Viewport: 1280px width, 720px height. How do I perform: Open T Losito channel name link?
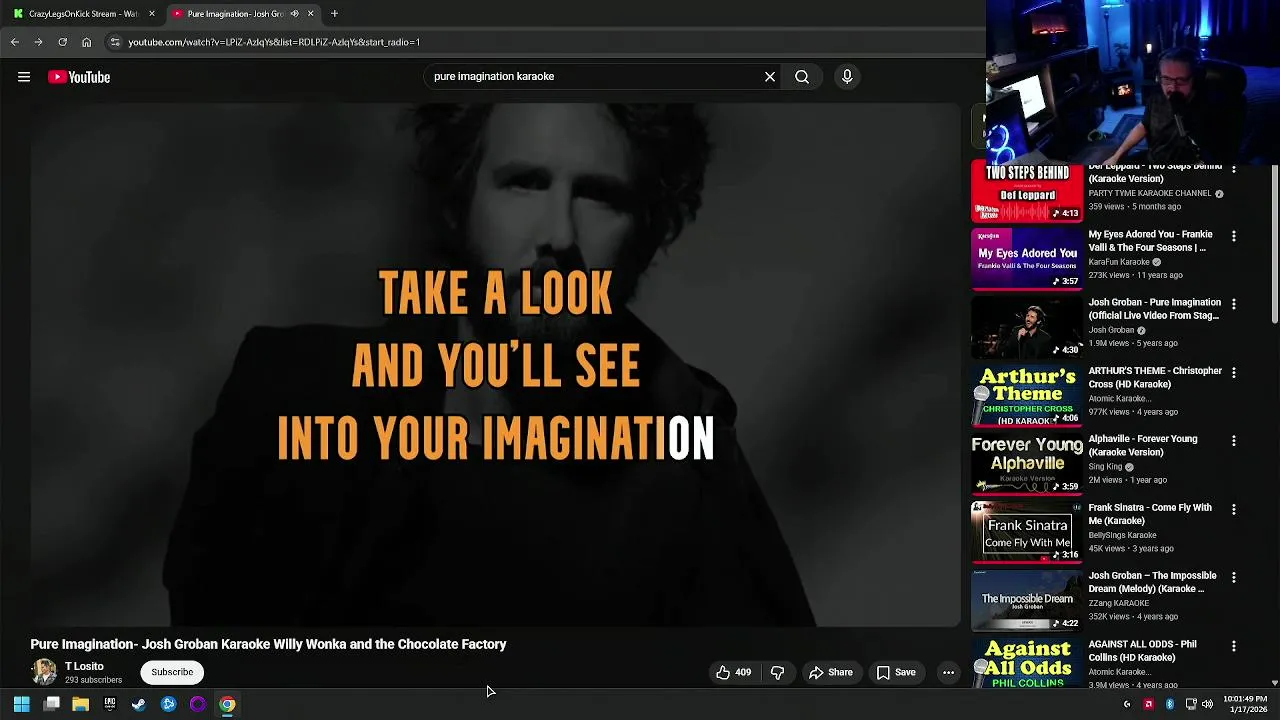tap(84, 666)
